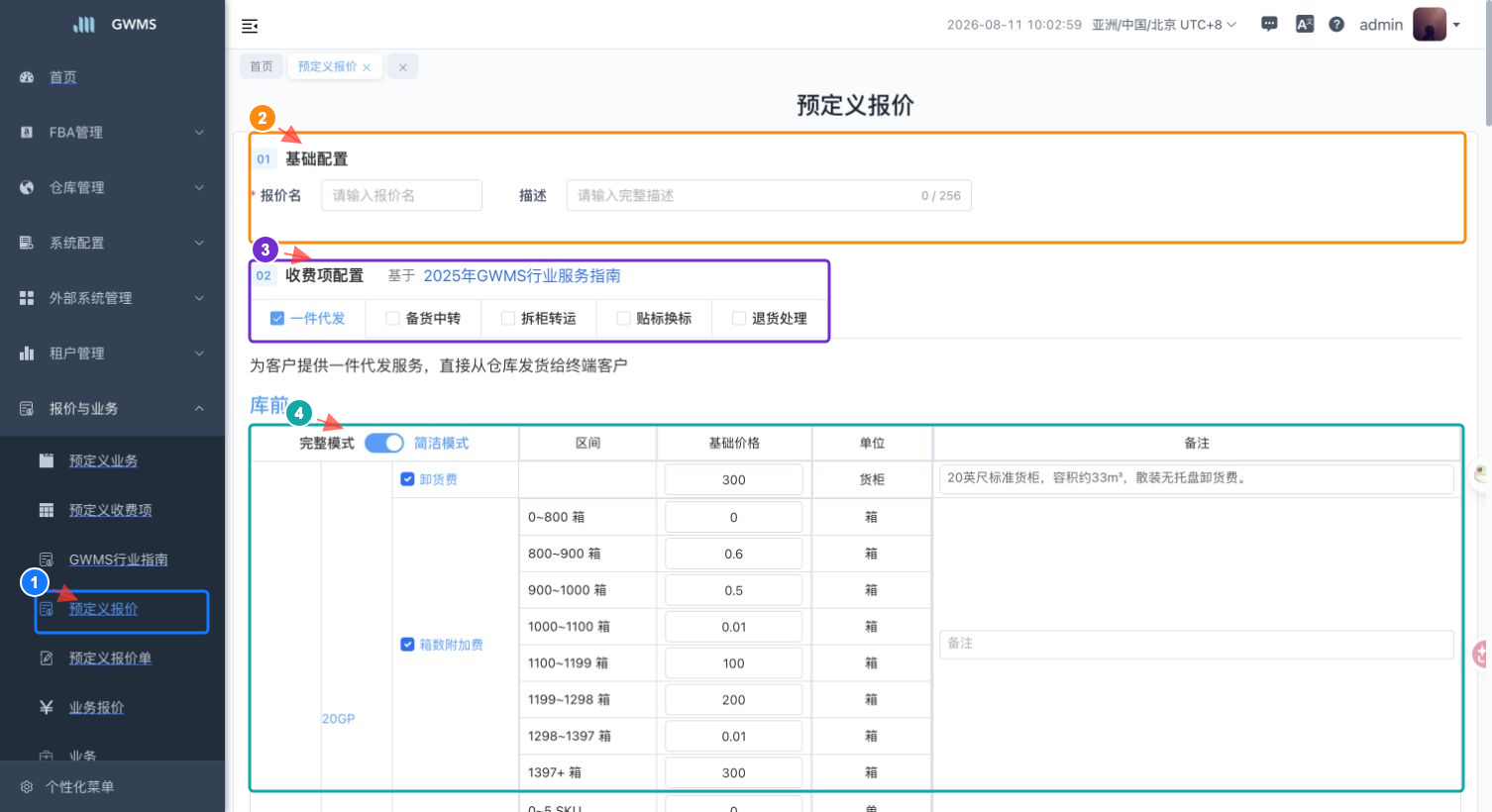Viewport: 1492px width, 812px height.
Task: Click the 20GP container type link
Action: tap(338, 719)
